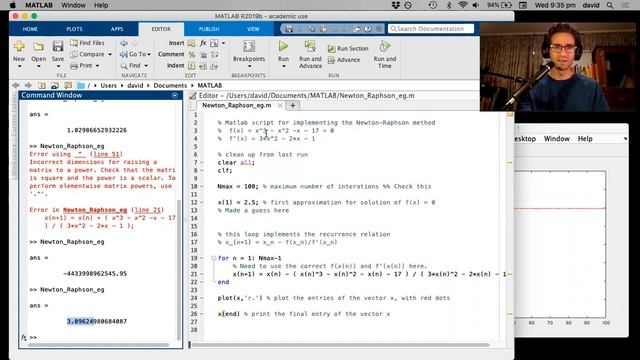Expand the Print dropdown arrow

(x=98, y=66)
